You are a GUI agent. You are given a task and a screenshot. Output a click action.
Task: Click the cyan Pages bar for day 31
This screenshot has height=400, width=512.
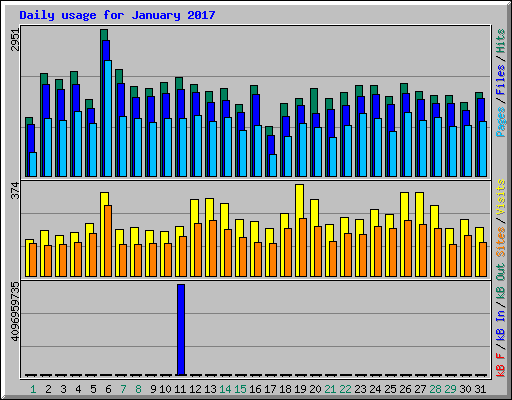[483, 149]
